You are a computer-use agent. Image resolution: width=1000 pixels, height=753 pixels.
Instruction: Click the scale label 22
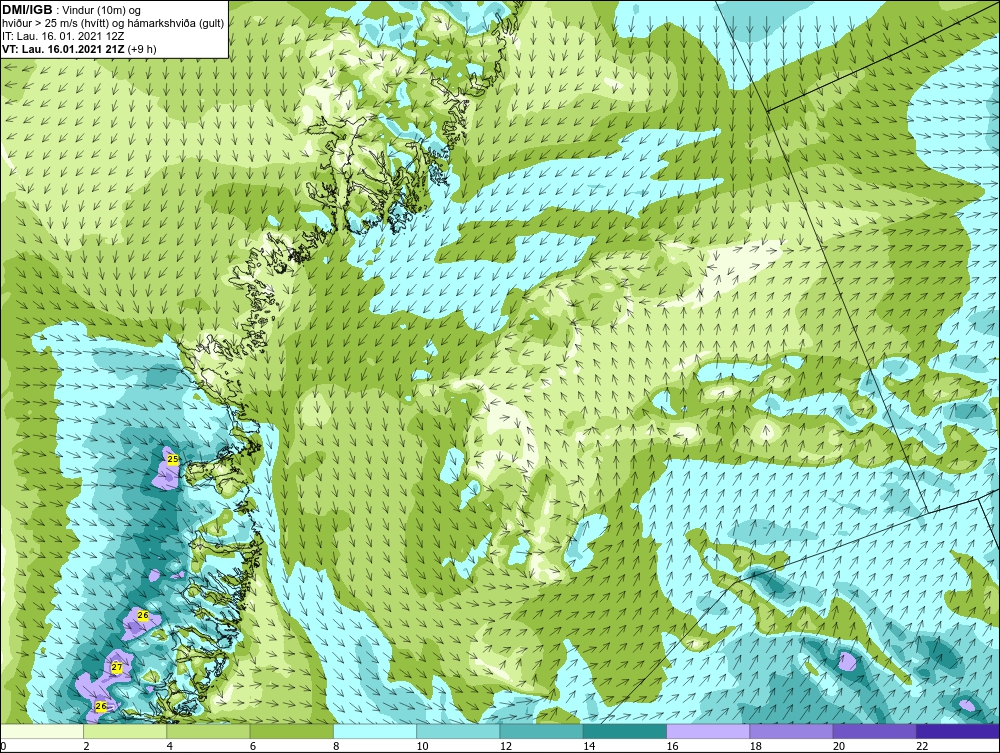click(x=922, y=747)
